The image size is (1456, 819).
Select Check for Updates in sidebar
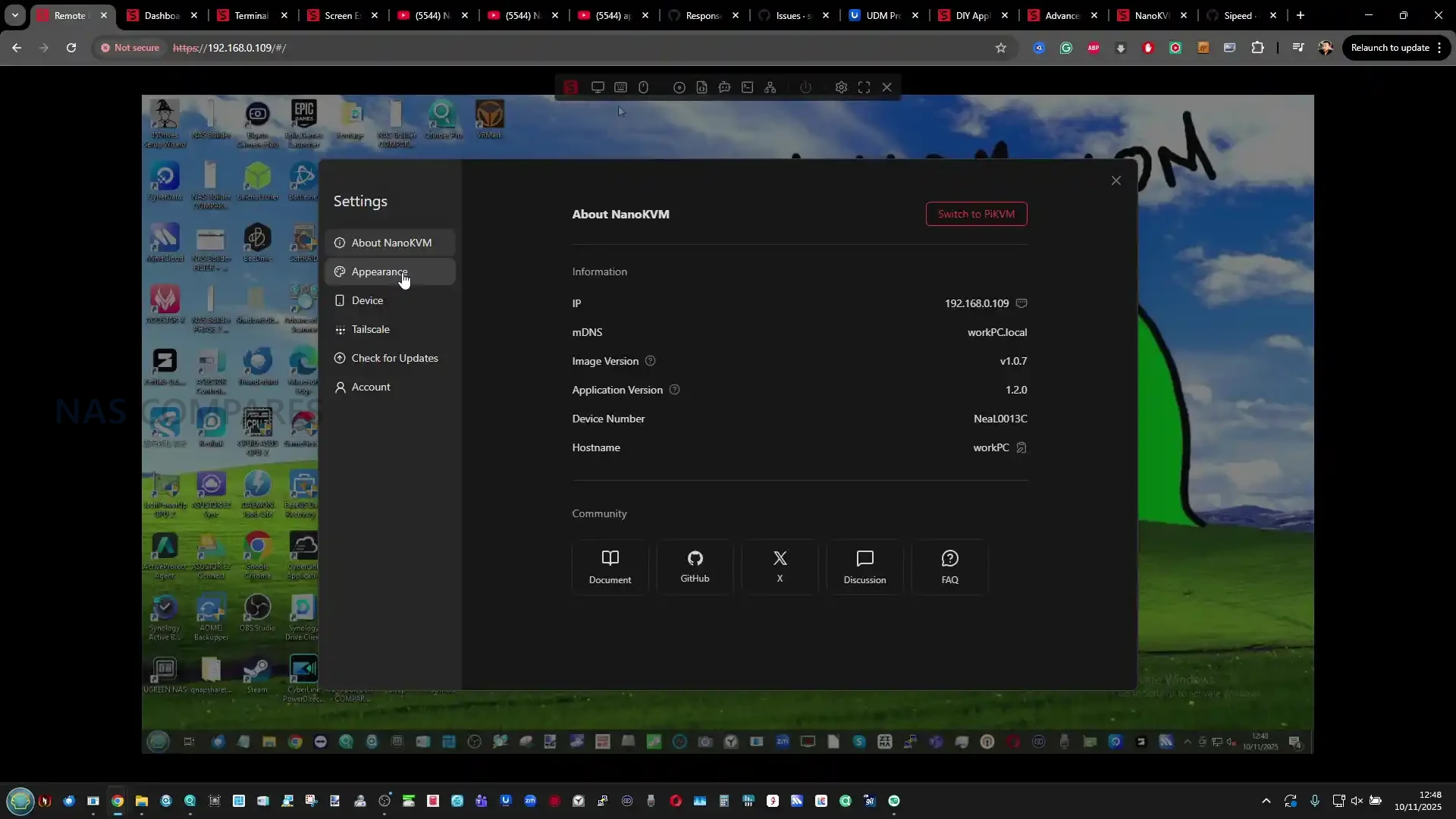click(394, 358)
